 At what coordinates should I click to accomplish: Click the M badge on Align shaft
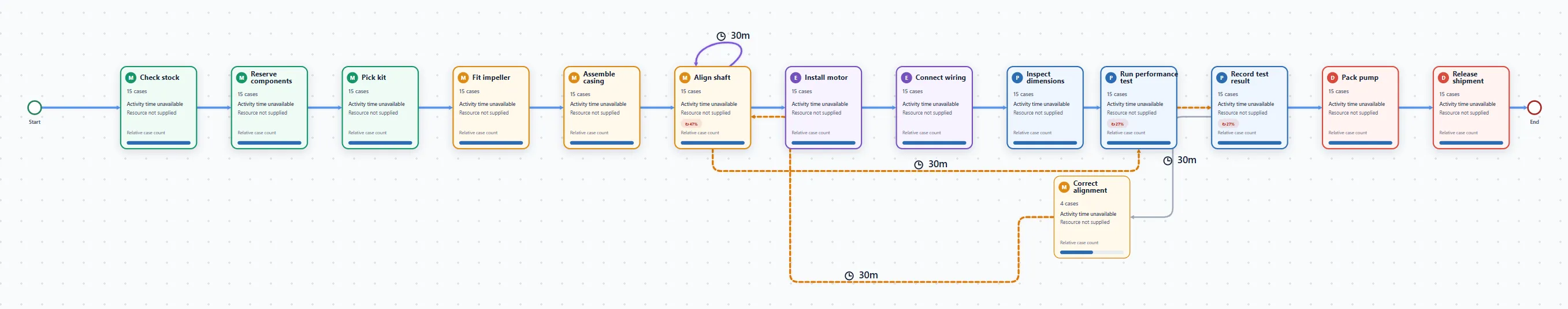(685, 78)
